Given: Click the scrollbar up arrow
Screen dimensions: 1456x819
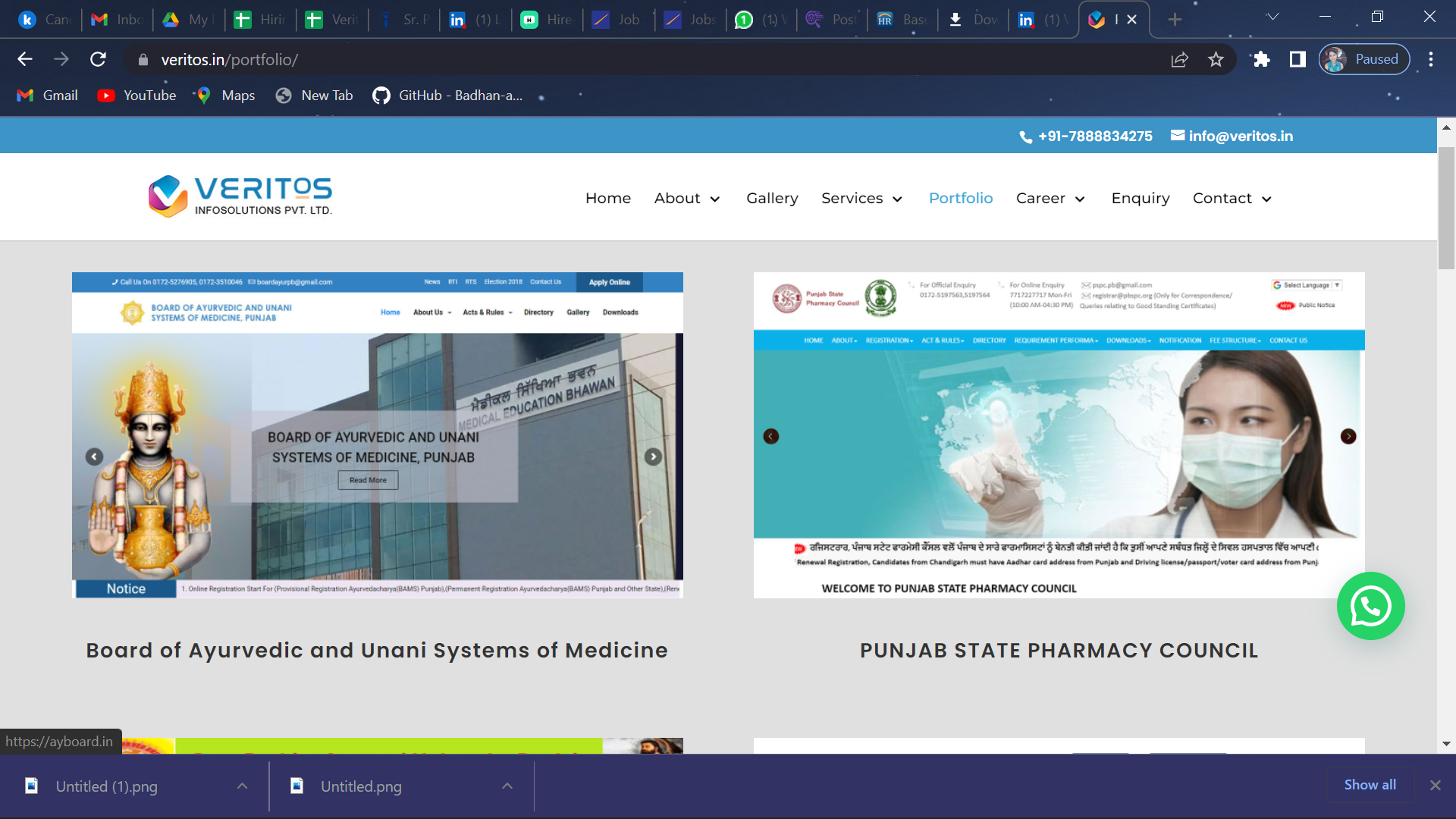Looking at the screenshot, I should pyautogui.click(x=1446, y=127).
